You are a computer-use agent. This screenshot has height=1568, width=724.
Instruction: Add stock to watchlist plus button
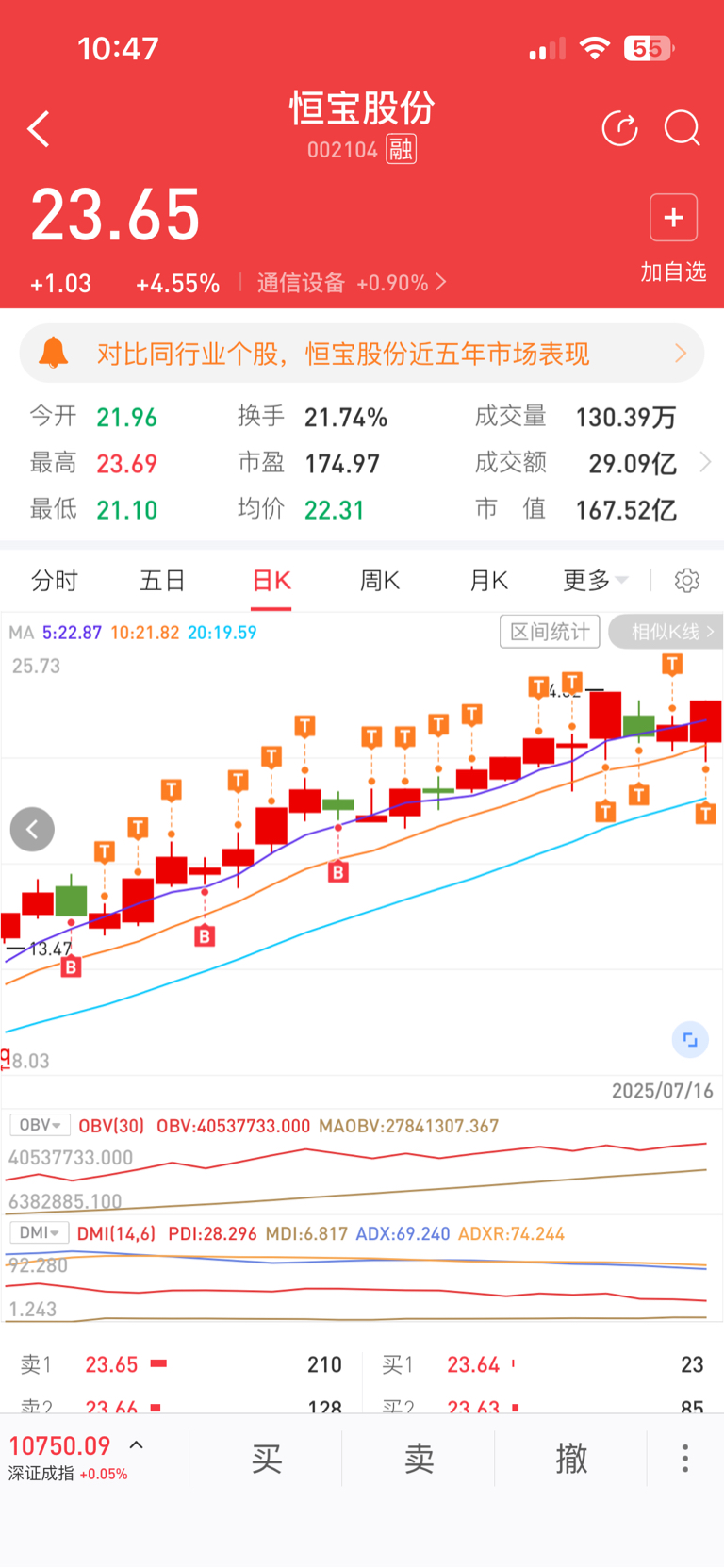point(673,218)
